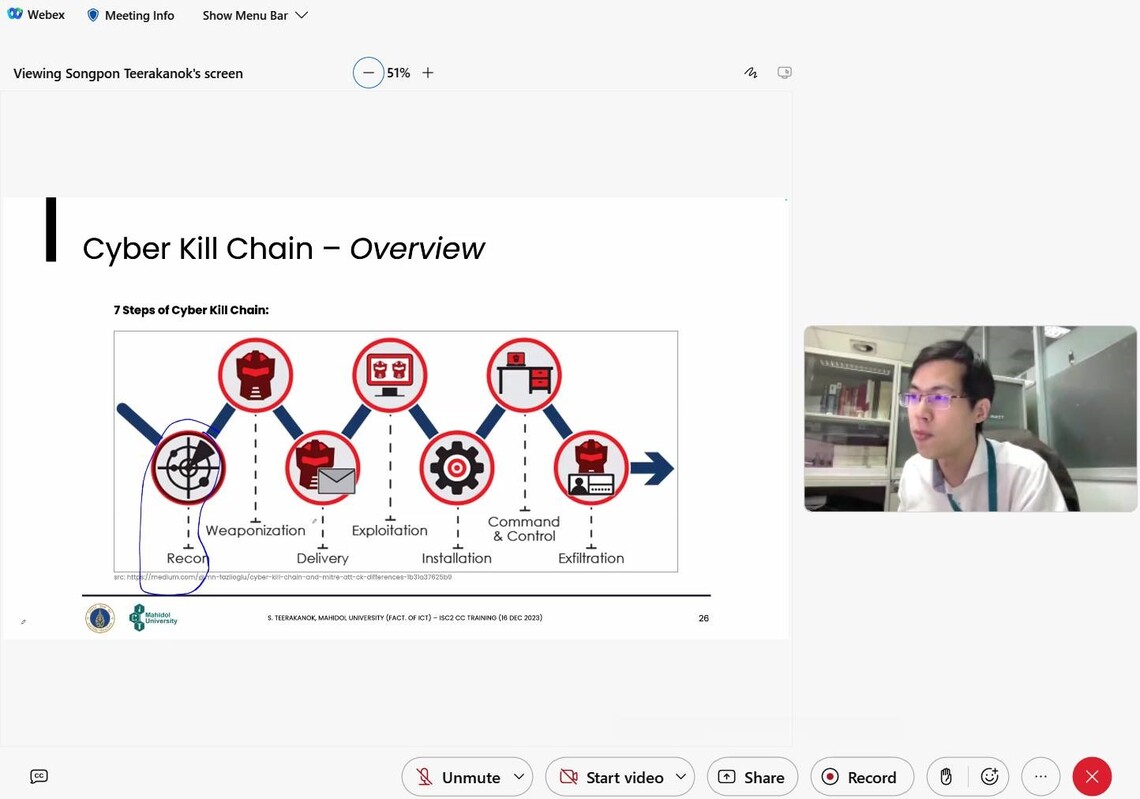Raise hand using the hand icon
This screenshot has height=799, width=1140.
coord(946,777)
